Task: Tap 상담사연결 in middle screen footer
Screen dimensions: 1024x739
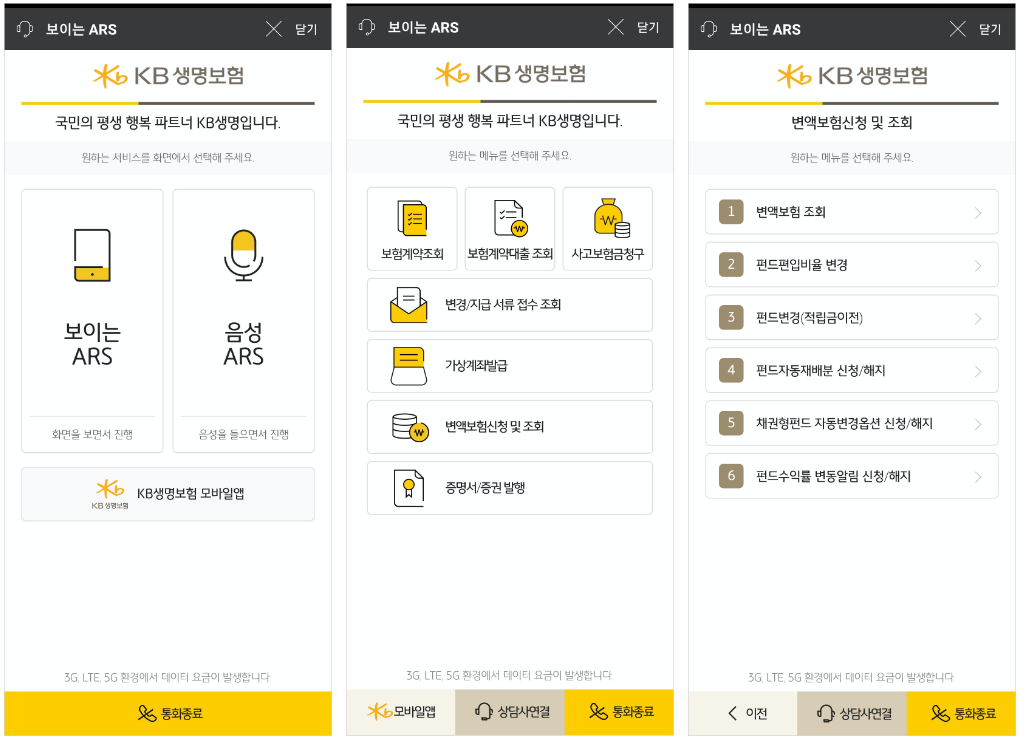Action: (510, 712)
